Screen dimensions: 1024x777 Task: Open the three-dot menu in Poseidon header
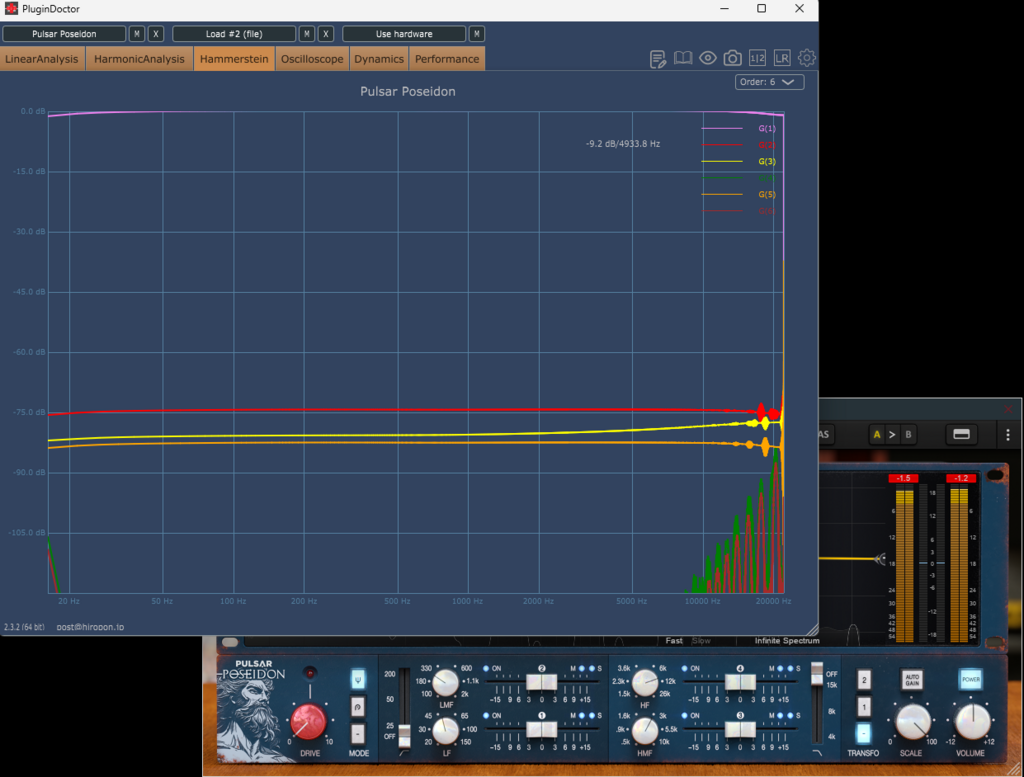[x=1008, y=435]
